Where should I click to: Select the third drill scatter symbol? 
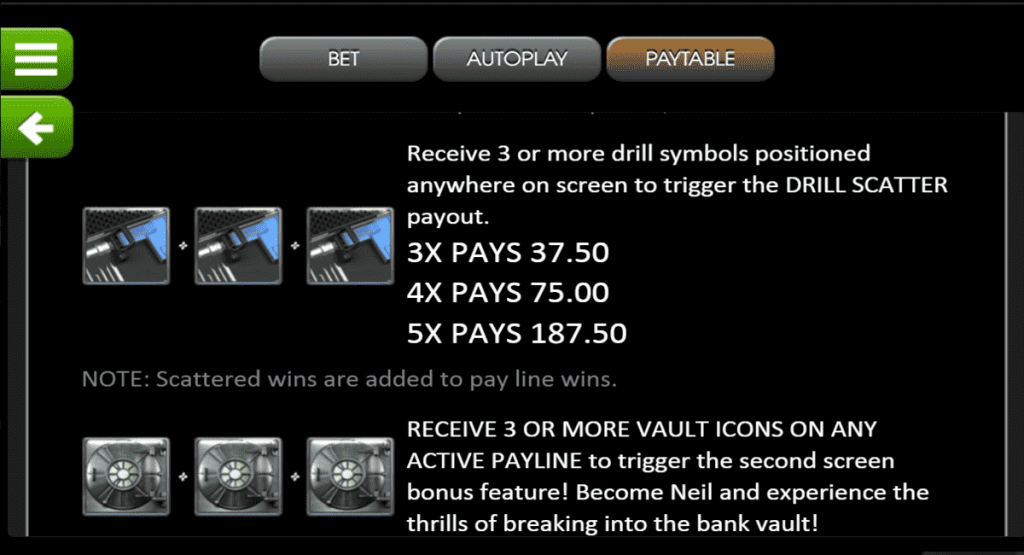(351, 246)
